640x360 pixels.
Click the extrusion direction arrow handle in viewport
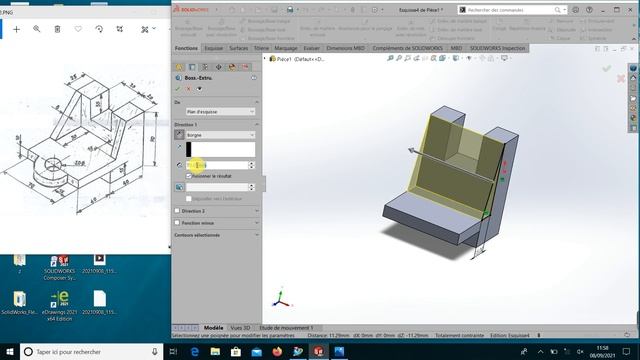click(411, 150)
